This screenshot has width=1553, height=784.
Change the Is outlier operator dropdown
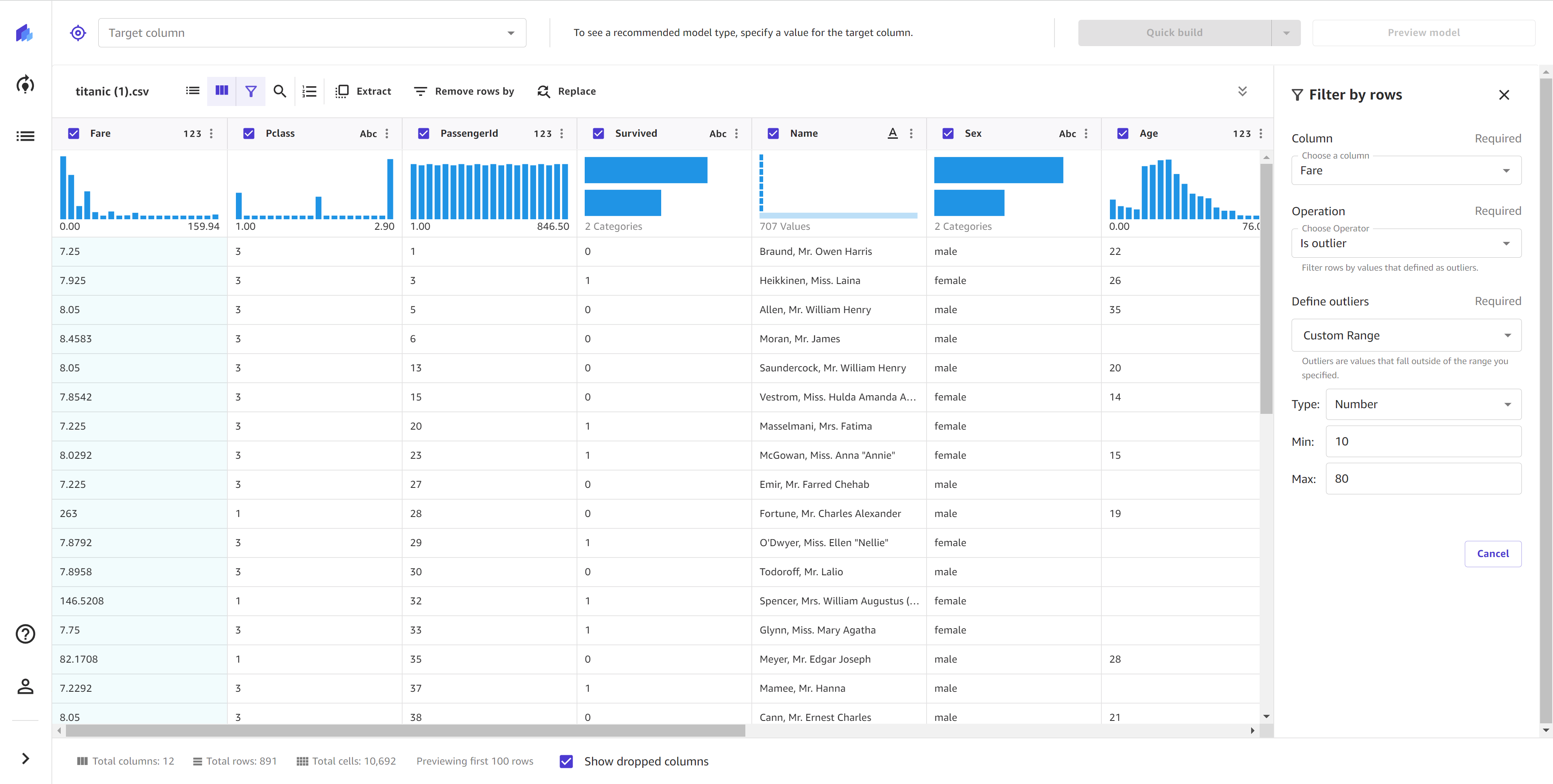click(1406, 243)
